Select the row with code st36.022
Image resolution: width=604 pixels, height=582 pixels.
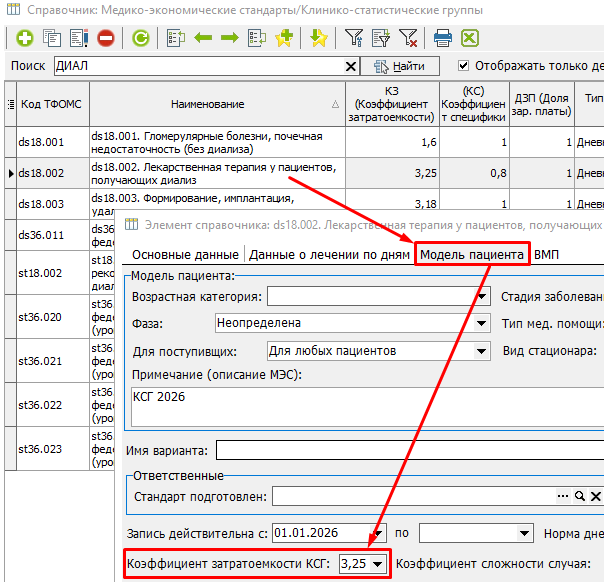pyautogui.click(x=53, y=405)
